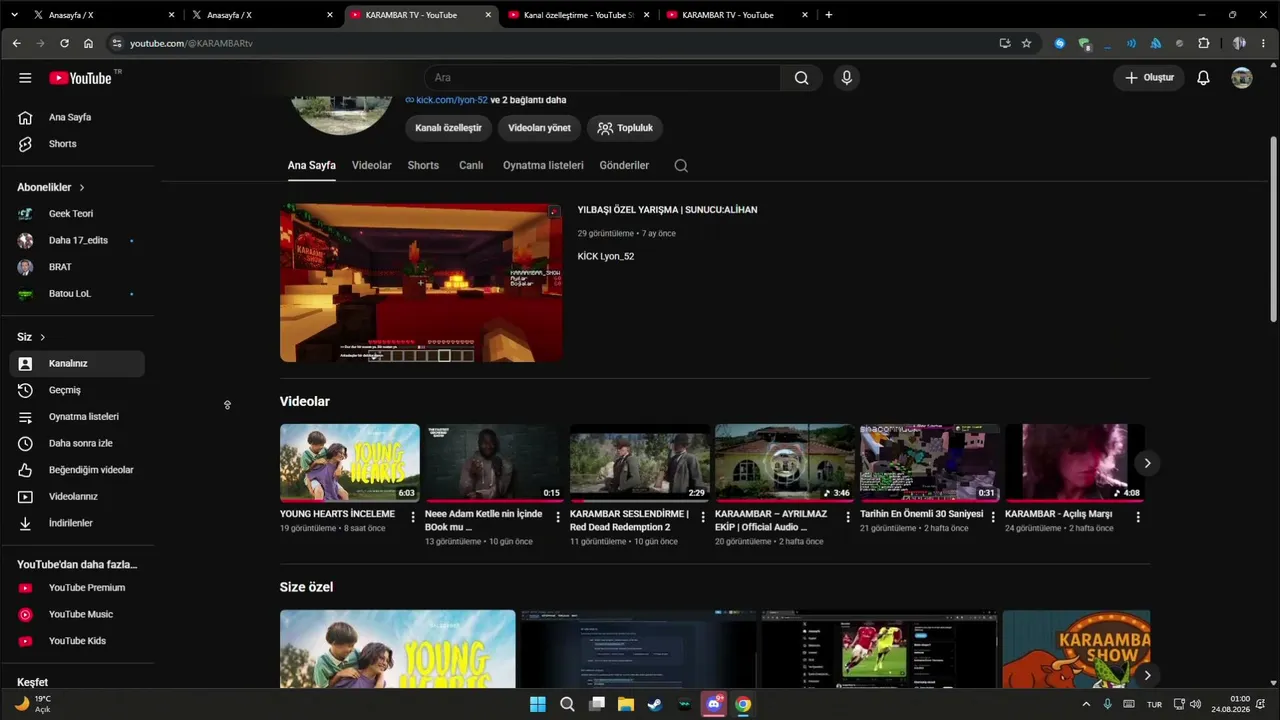Switch to the channel's Shorts tab

[x=423, y=166]
